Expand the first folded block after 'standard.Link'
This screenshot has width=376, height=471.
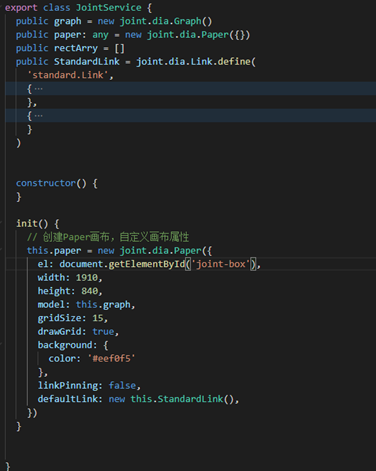pos(39,89)
